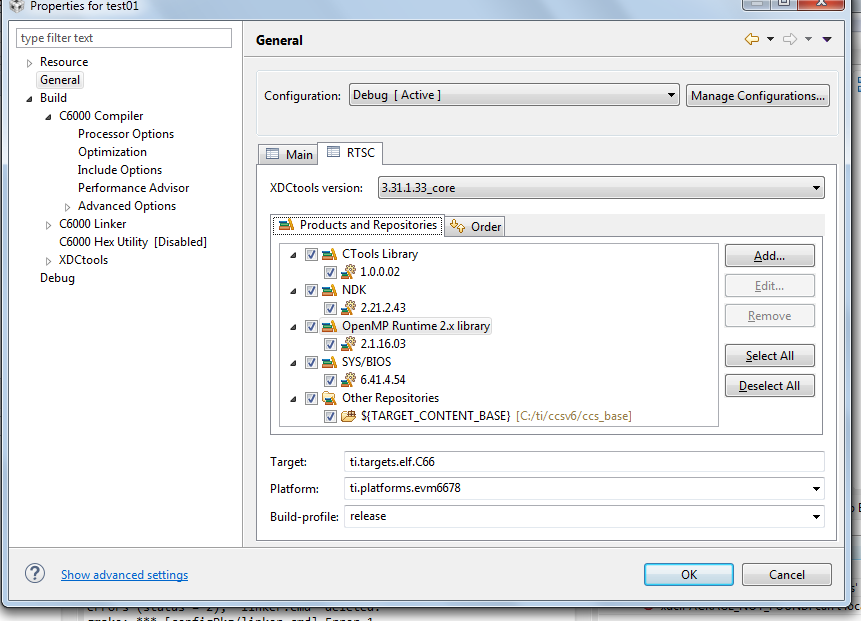Screen dimensions: 861x621
Task: Click the CTools Library product icon
Action: [329, 254]
